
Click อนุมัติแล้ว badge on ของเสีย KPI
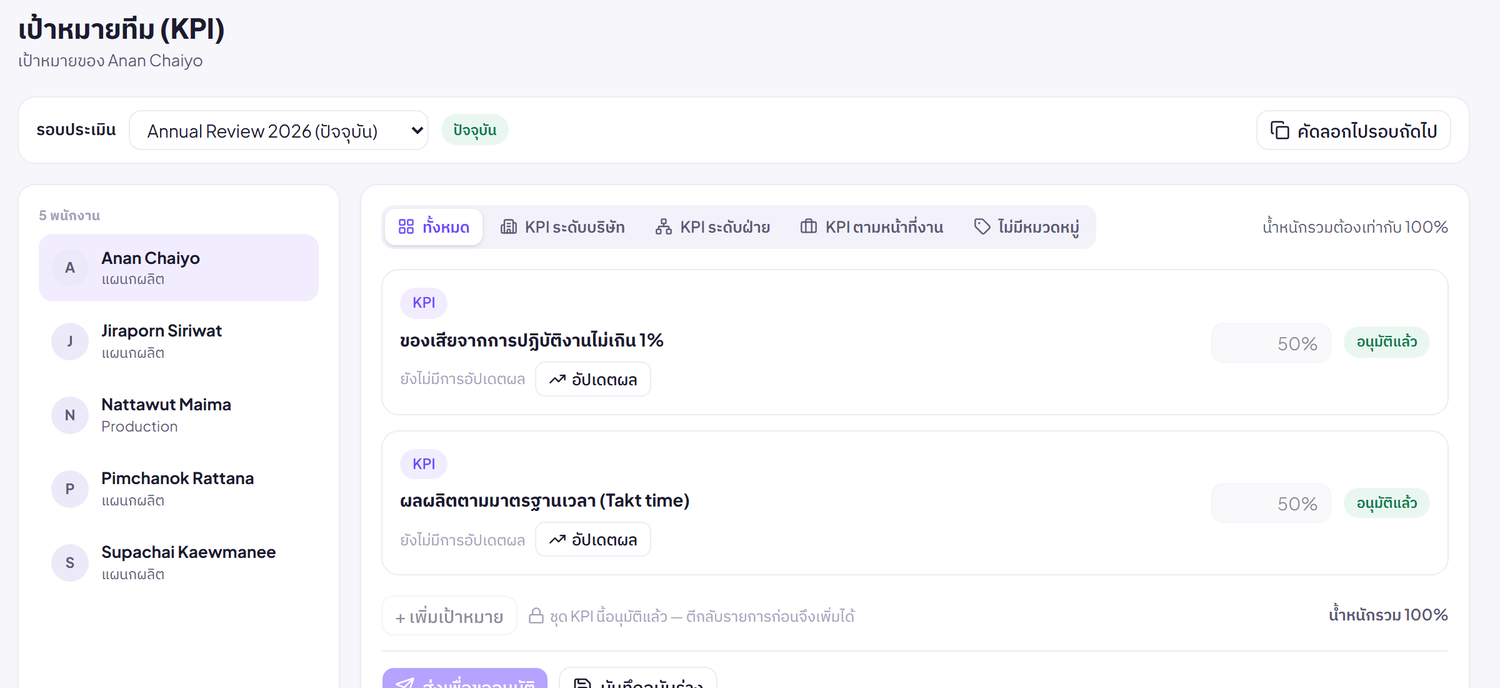(x=1387, y=342)
